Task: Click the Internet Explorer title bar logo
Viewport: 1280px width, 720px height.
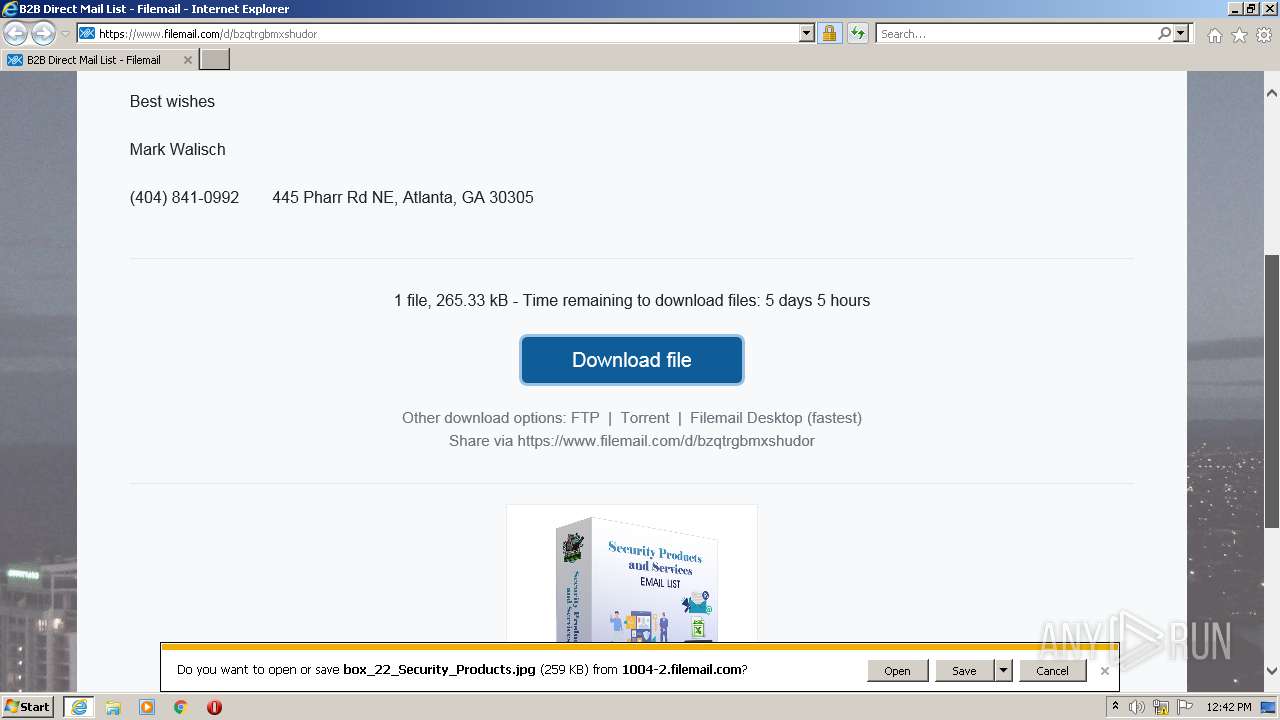Action: coord(10,9)
